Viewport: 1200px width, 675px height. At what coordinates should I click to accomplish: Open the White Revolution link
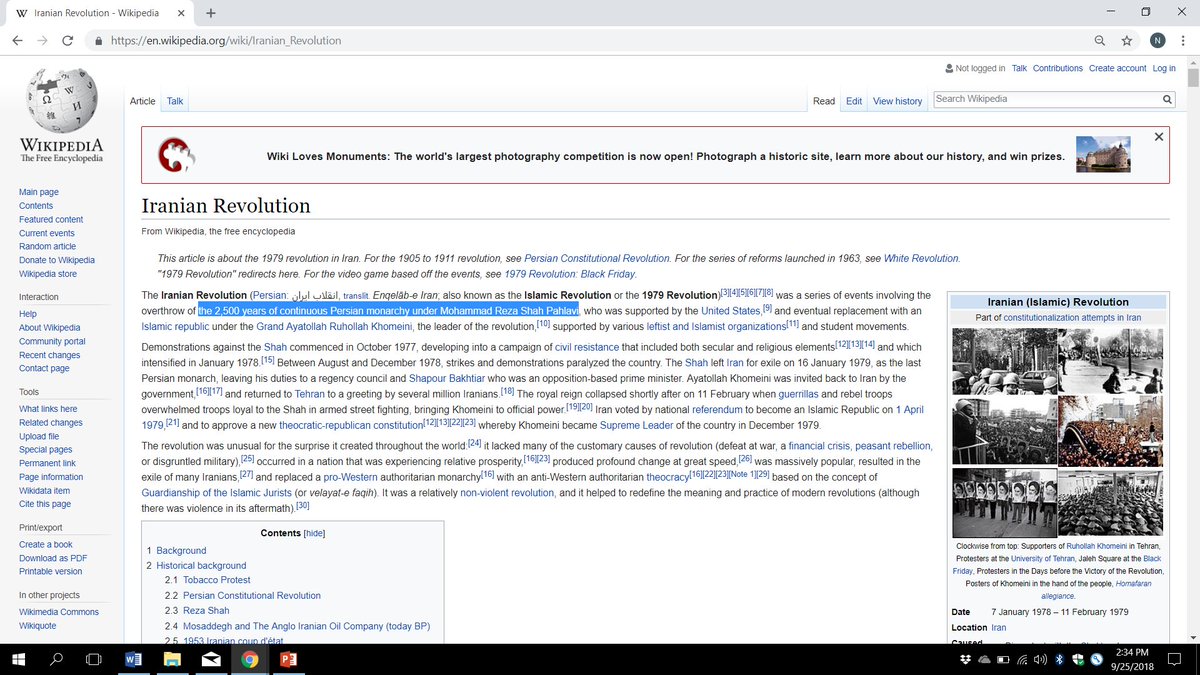[x=921, y=258]
